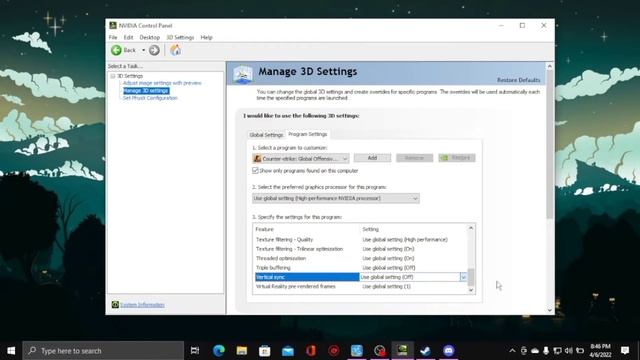Click the Forward arrow icon in toolbar
Screen dimensions: 640x360
154,50
